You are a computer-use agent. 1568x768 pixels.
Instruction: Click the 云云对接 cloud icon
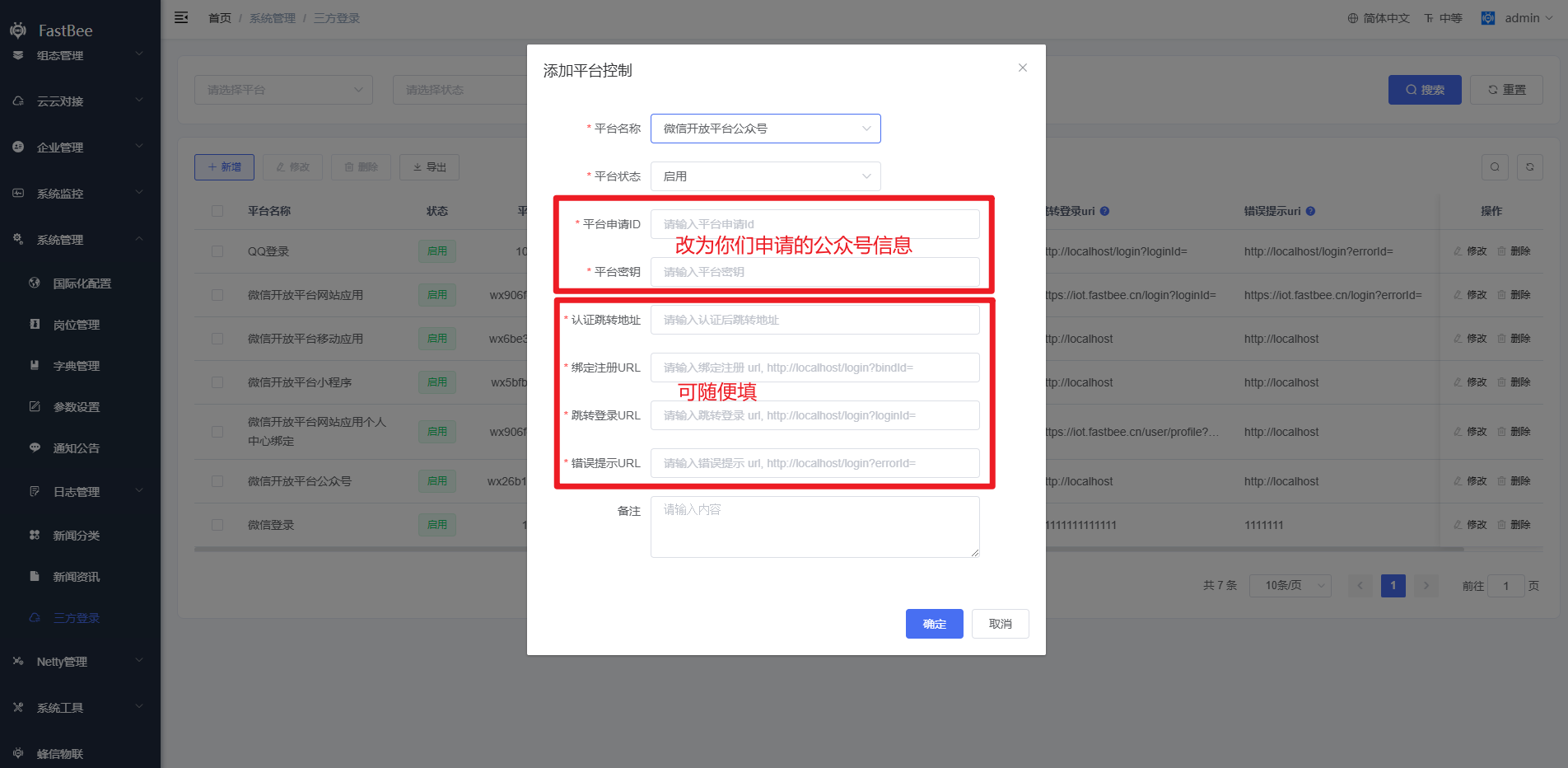coord(18,101)
